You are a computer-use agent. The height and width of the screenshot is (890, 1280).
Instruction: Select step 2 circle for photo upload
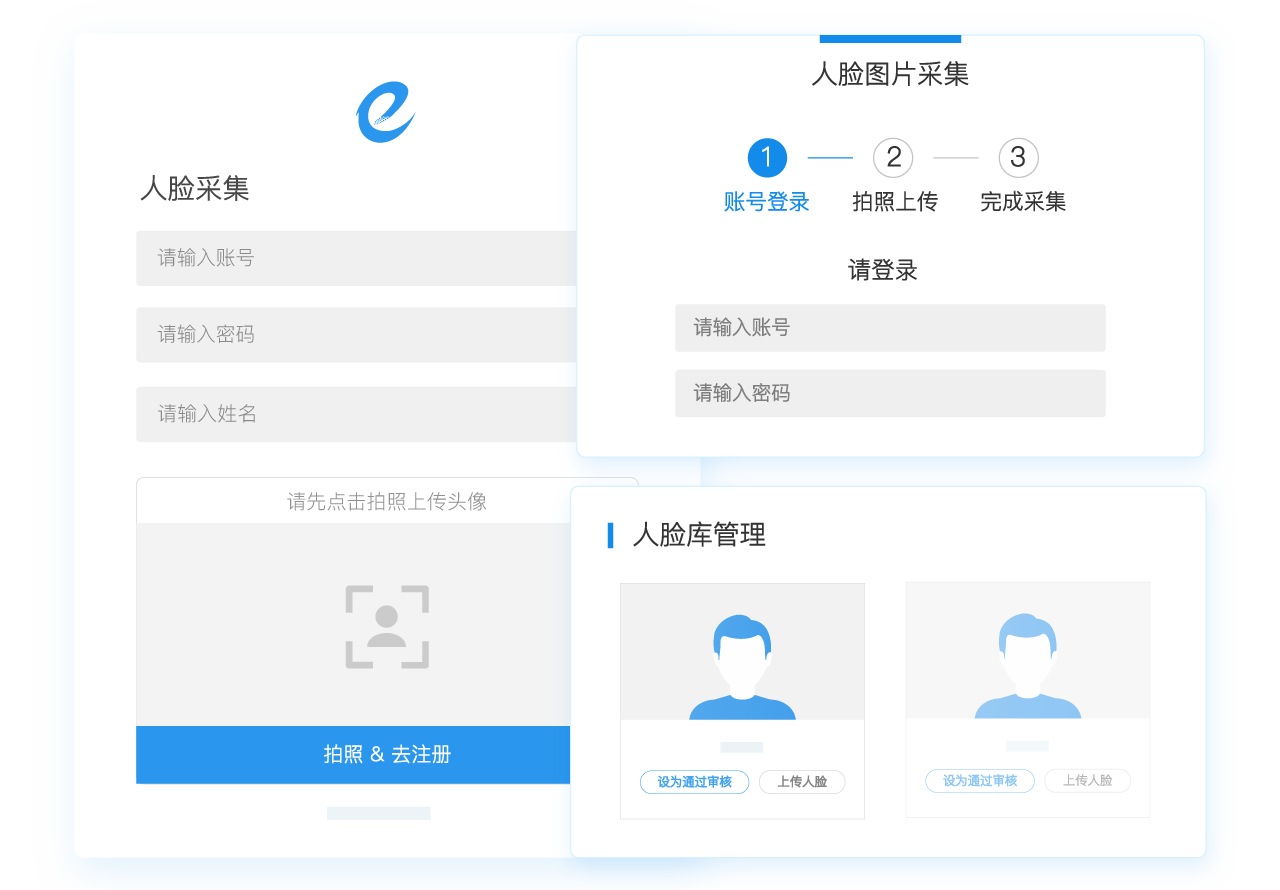[x=893, y=158]
